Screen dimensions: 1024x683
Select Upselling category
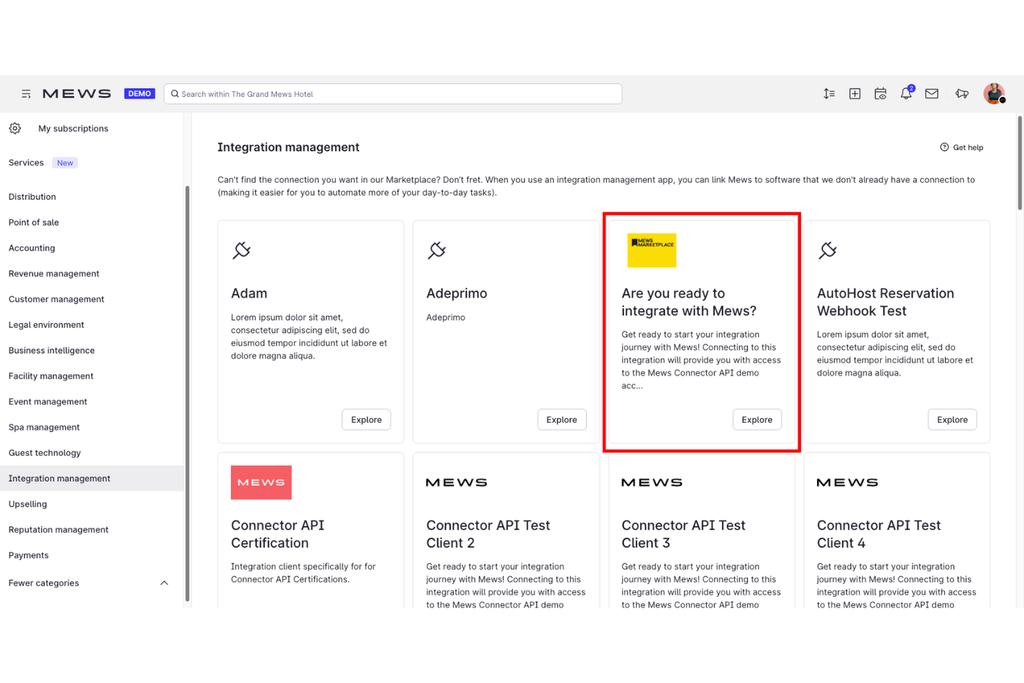[x=27, y=504]
